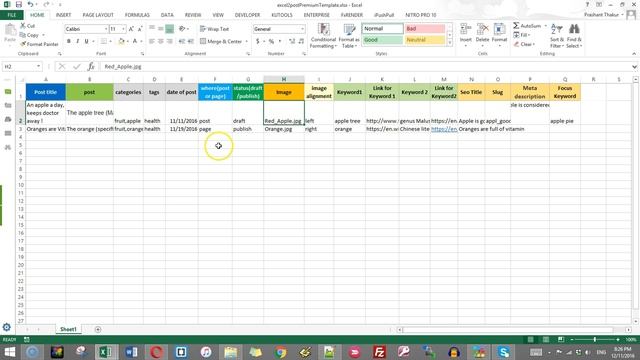Apply the font color A
Image resolution: width=640 pixels, height=360 pixels.
coord(135,41)
